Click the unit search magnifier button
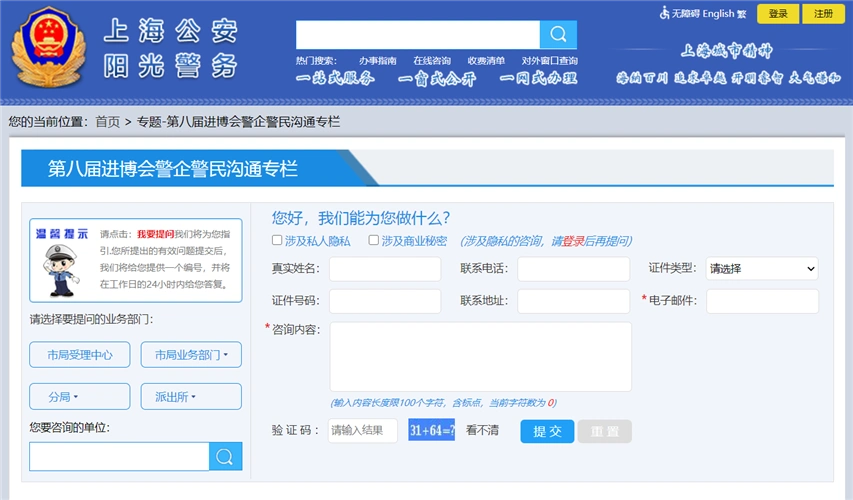853x500 pixels. (225, 456)
